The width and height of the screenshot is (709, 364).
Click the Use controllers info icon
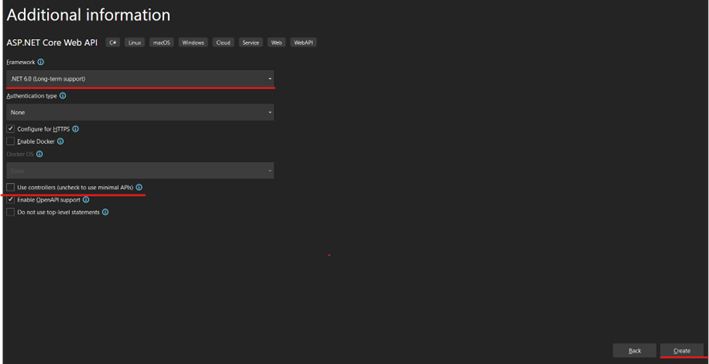click(x=139, y=187)
